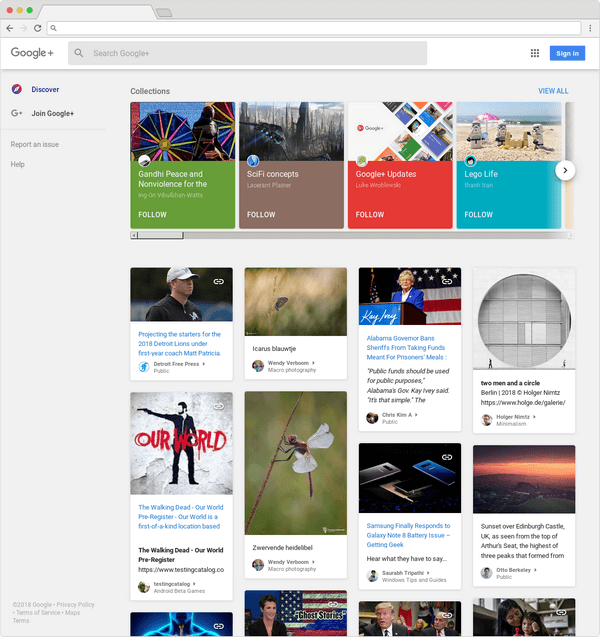This screenshot has height=637, width=600.
Task: Expand arrow next to Saurabh Tripathi
Action: 428,573
